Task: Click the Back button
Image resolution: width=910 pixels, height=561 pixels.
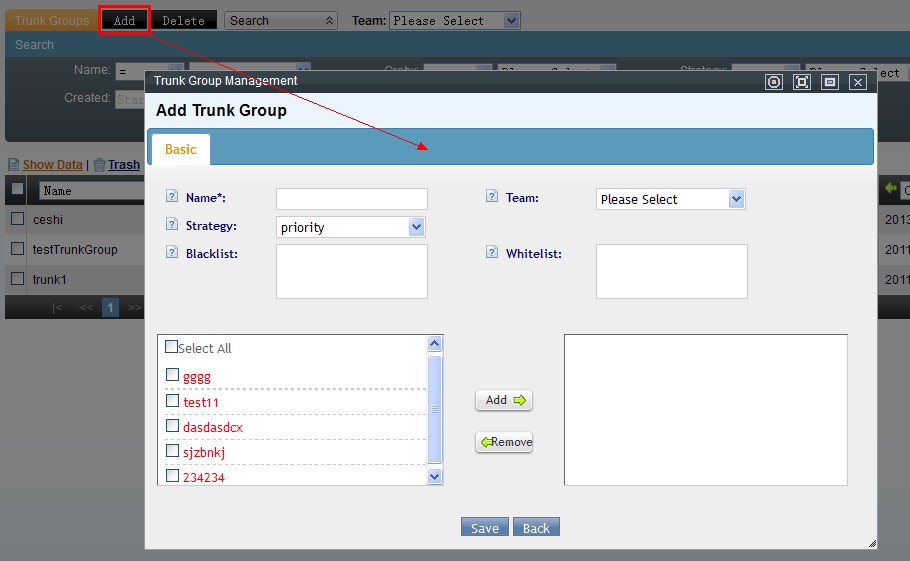Action: pos(536,527)
